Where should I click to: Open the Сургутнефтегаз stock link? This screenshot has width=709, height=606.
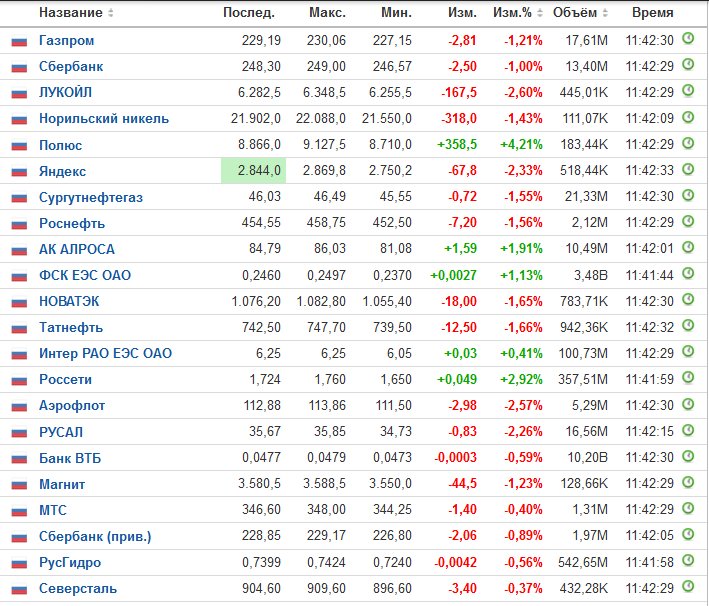(91, 198)
